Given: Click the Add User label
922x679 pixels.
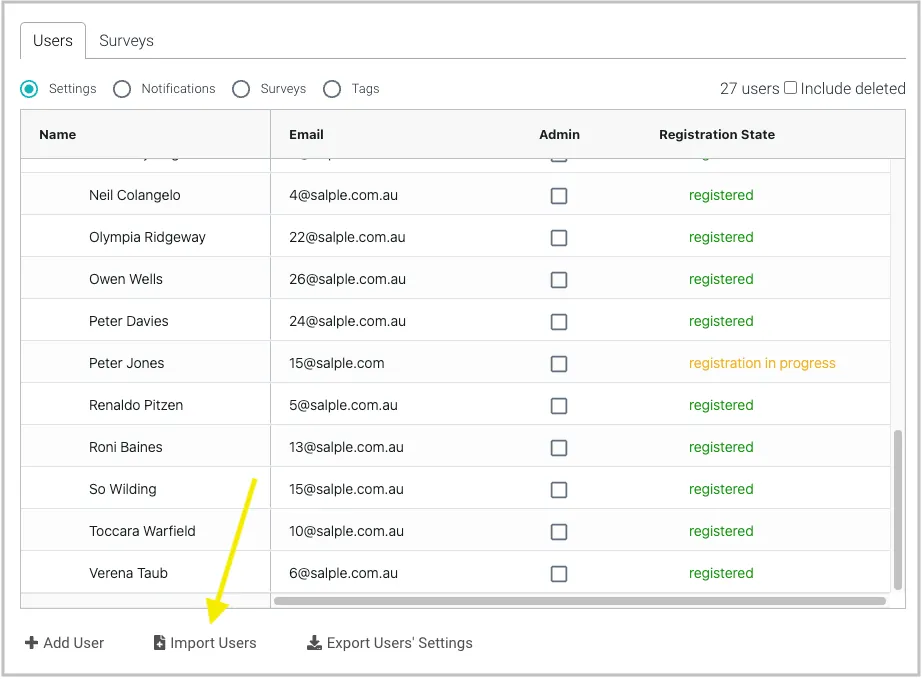Looking at the screenshot, I should (x=74, y=643).
